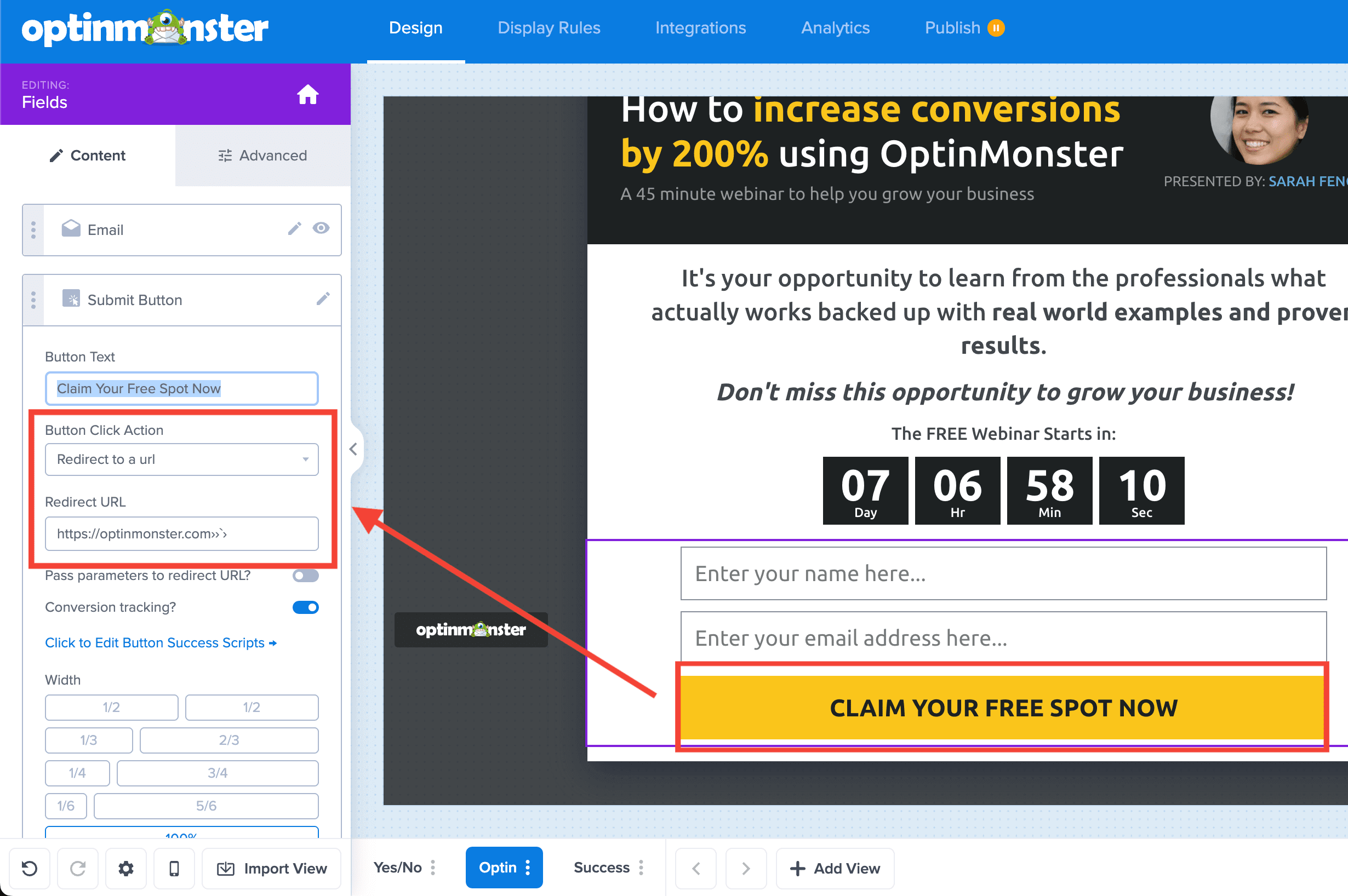Click the OptinMonster badge in preview

471,630
